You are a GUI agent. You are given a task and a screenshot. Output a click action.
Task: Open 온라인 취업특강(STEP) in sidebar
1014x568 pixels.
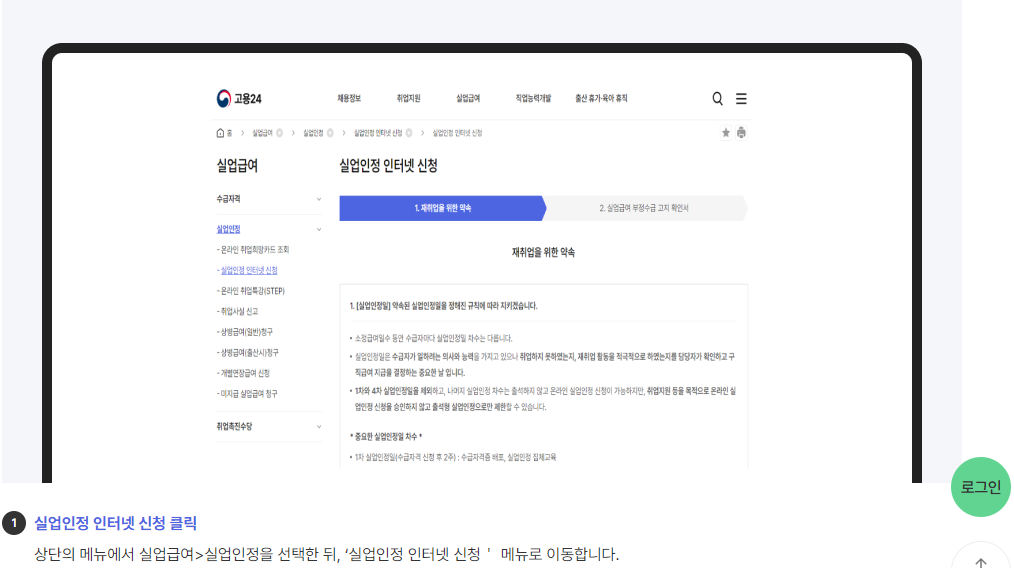(251, 291)
